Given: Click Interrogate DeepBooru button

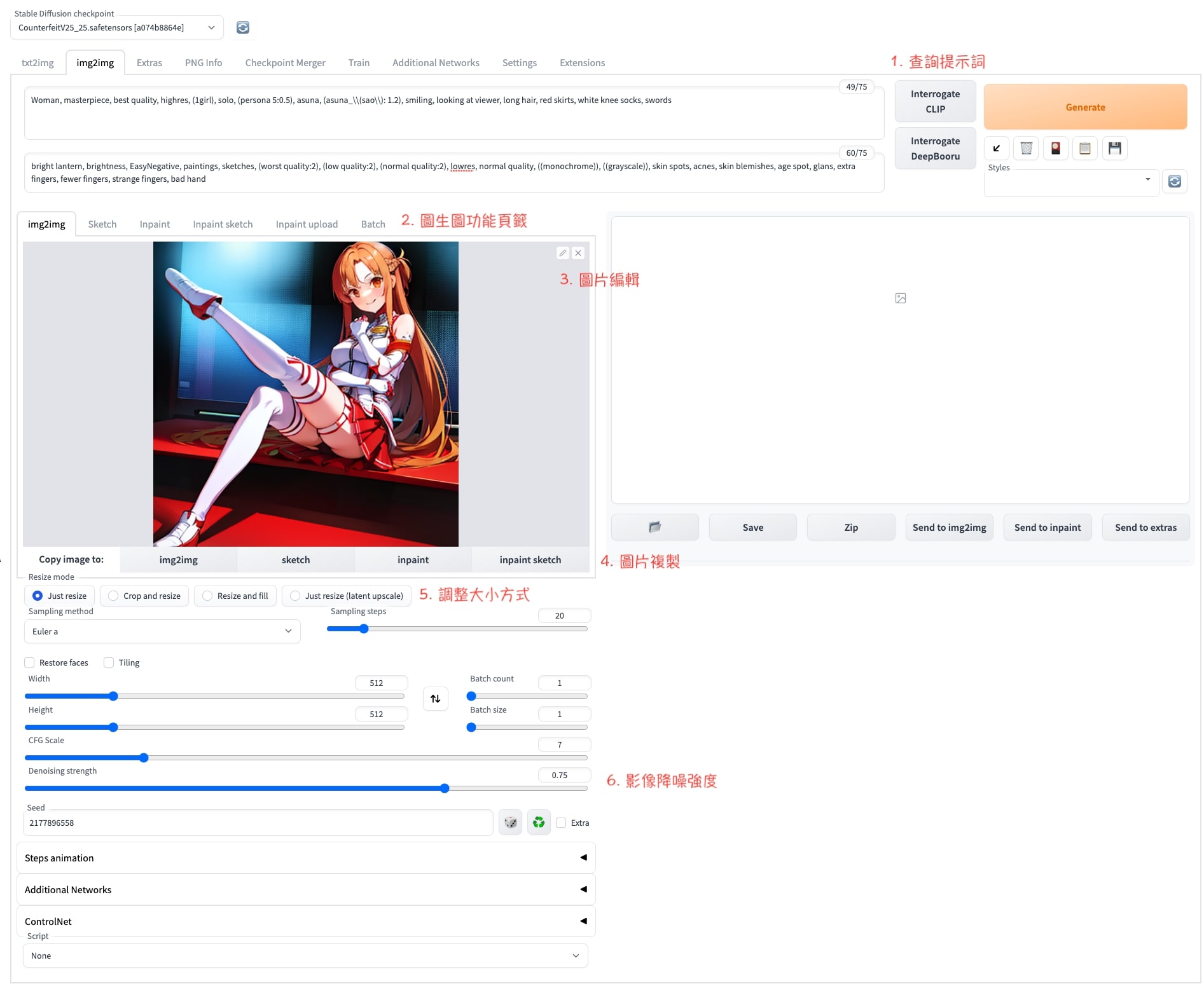Looking at the screenshot, I should click(x=935, y=148).
